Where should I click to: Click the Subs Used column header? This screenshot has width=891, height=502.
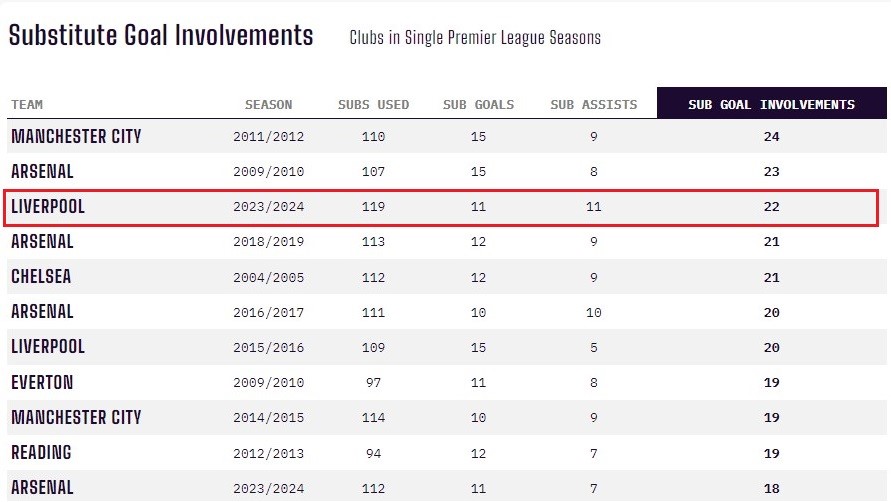pos(373,105)
